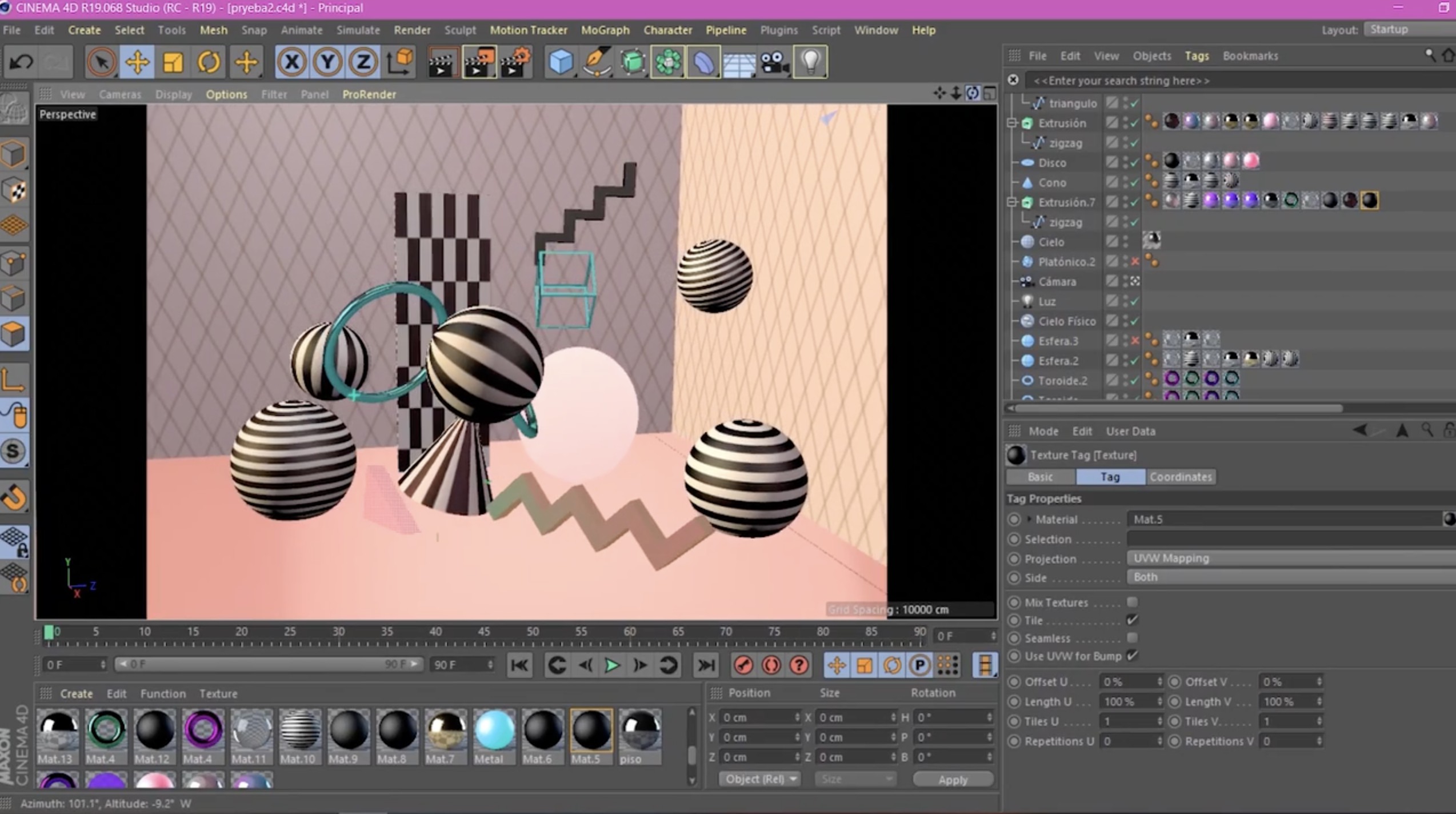Click the Rotate tool icon
1456x814 pixels.
(208, 62)
